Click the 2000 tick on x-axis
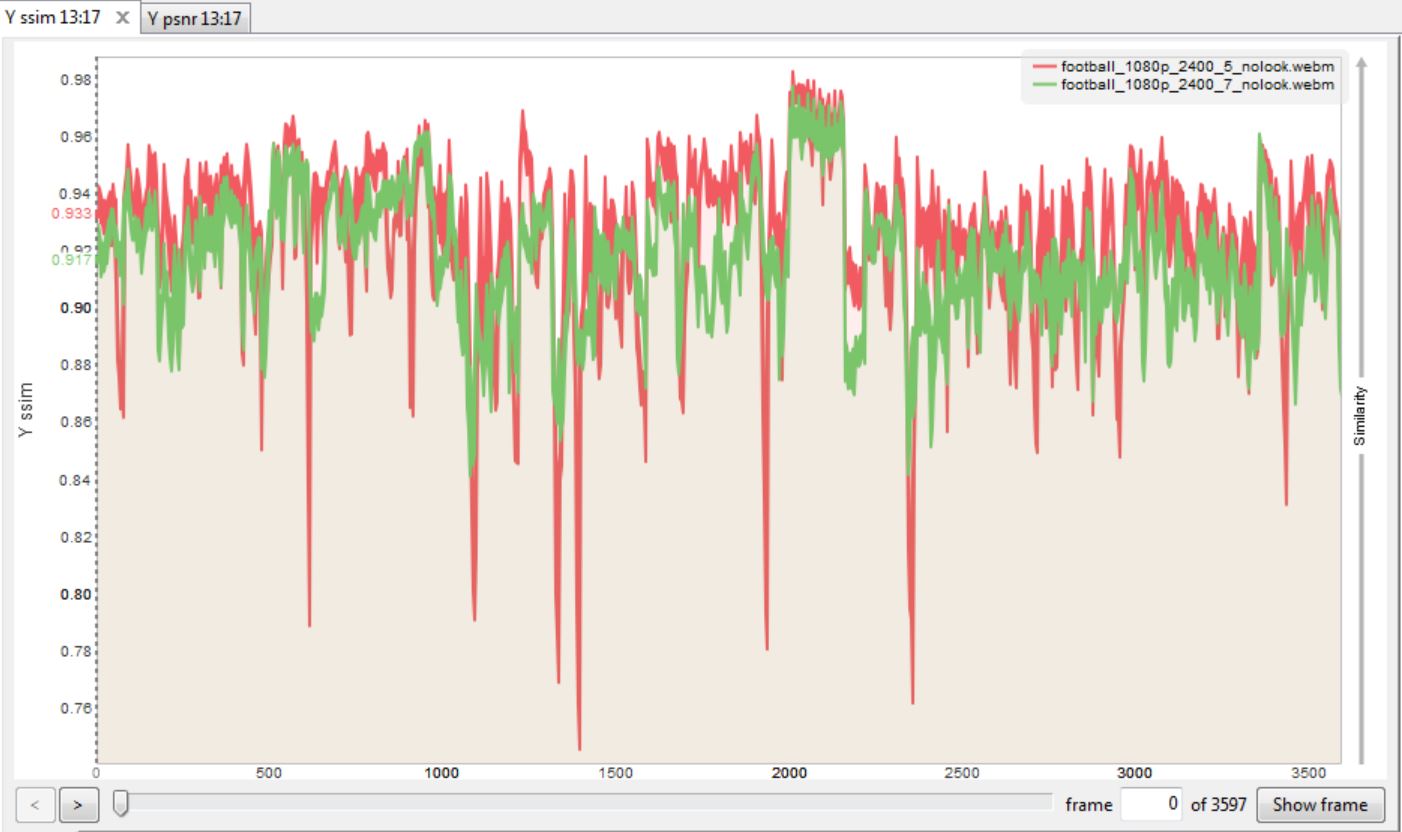 (x=788, y=773)
